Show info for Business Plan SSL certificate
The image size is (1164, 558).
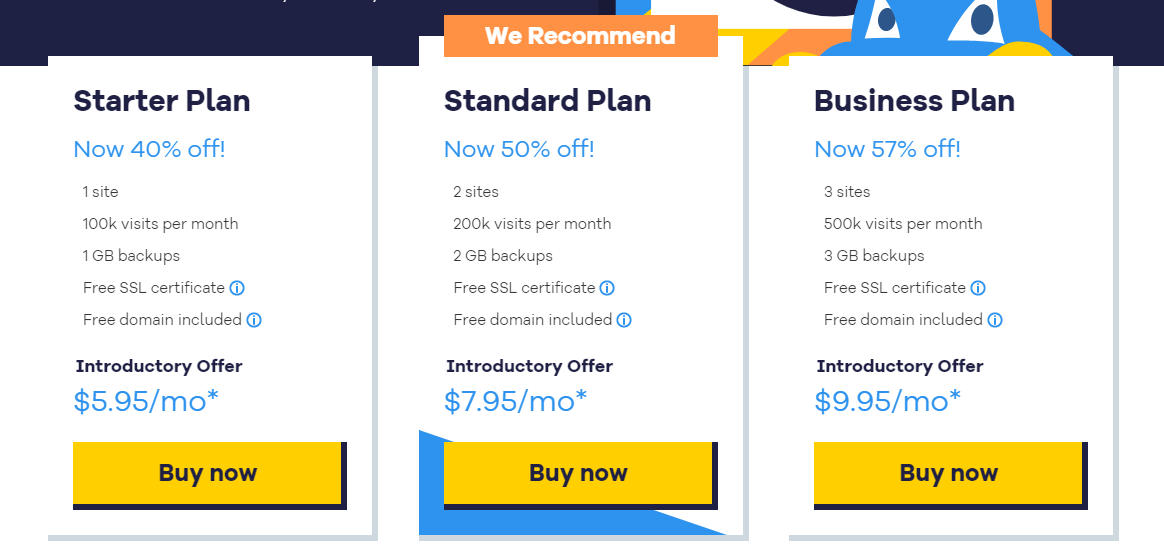(978, 288)
